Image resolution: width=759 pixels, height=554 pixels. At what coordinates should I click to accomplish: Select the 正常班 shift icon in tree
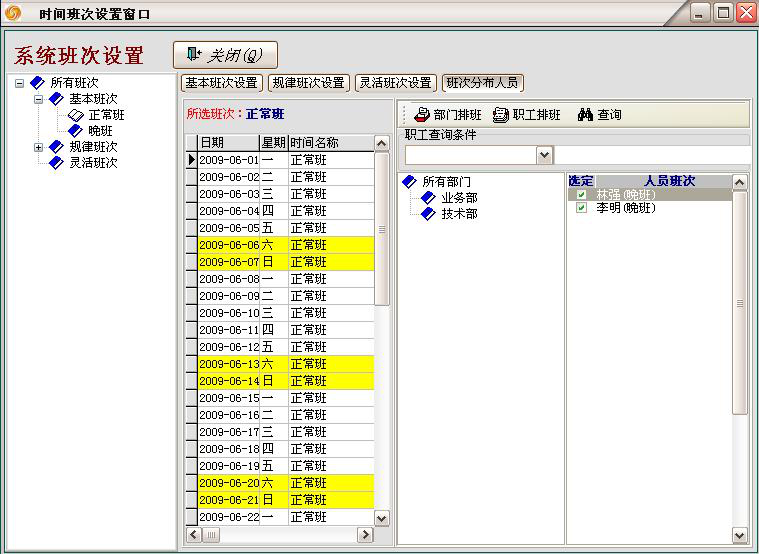(x=76, y=116)
